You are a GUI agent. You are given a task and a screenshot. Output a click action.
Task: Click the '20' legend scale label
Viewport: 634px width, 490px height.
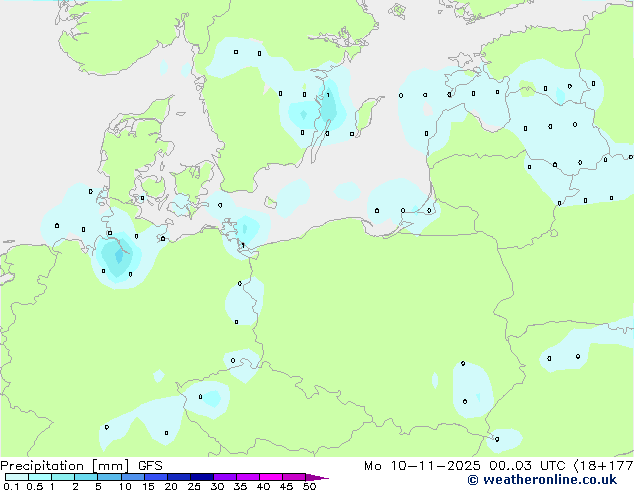click(171, 486)
